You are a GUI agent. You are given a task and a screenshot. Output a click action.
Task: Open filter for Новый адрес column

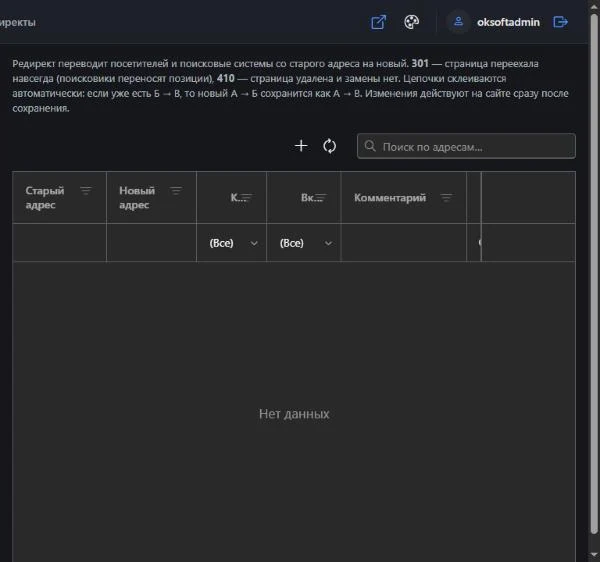click(x=176, y=191)
